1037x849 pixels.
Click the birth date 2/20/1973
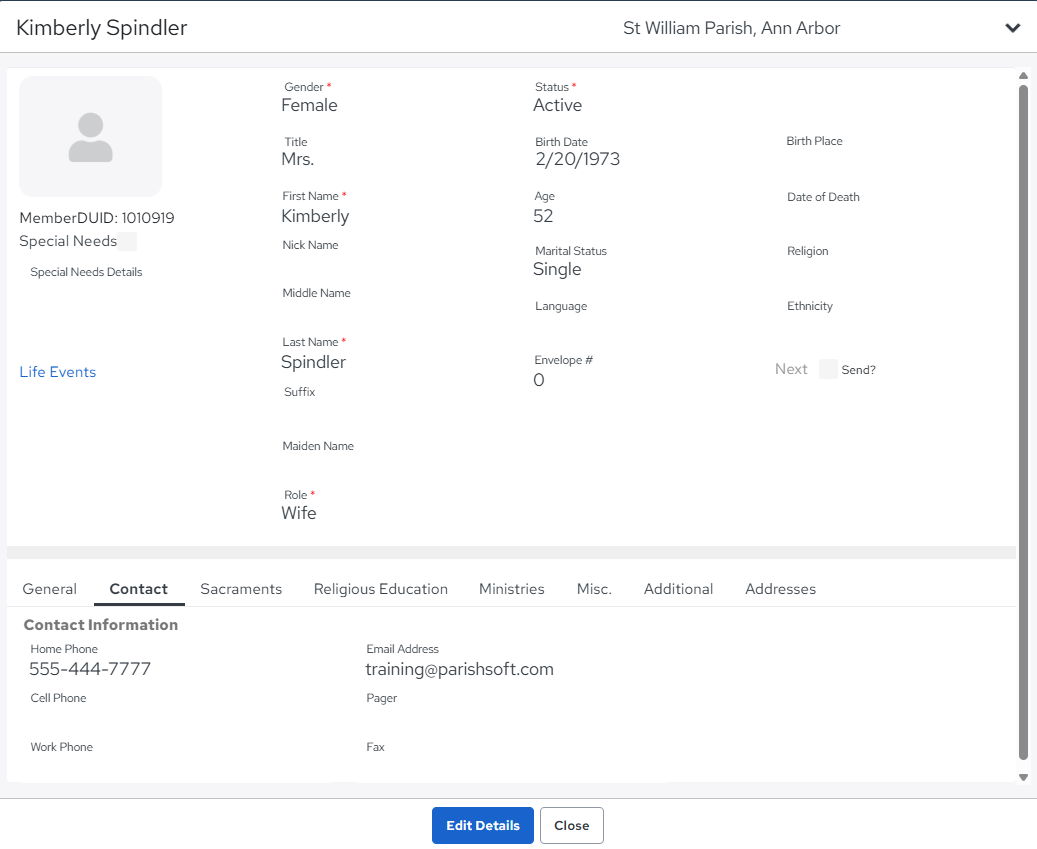(x=577, y=159)
